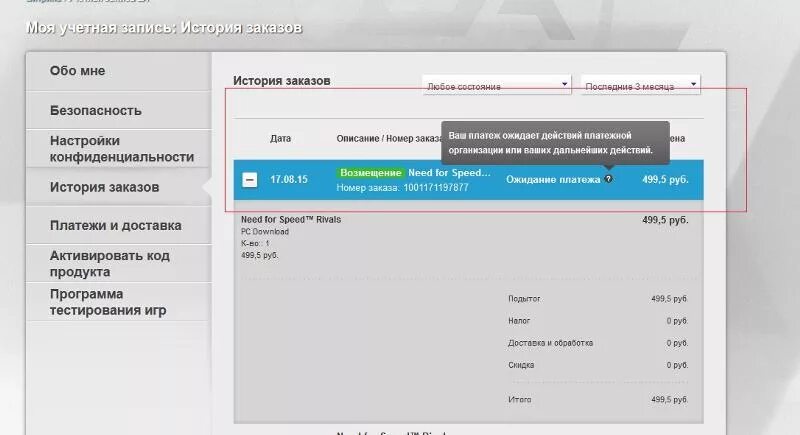
Task: Click the PC Download text
Action: 265,232
